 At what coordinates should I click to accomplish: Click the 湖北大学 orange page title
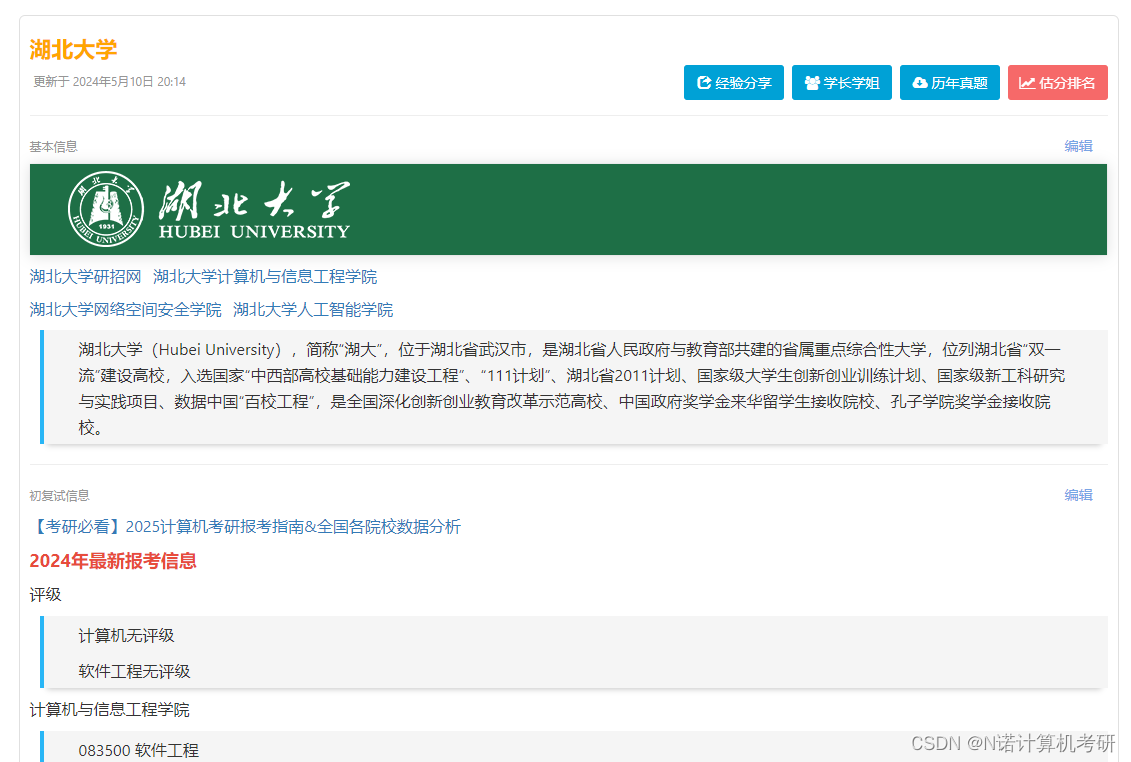pos(73,50)
